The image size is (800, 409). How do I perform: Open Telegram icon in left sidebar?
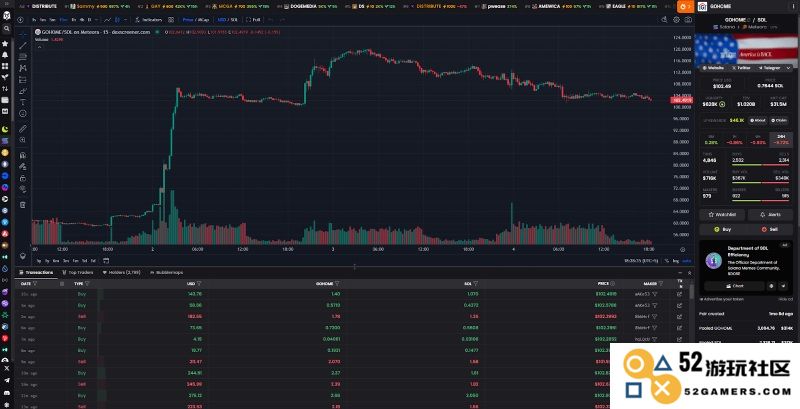(x=6, y=380)
